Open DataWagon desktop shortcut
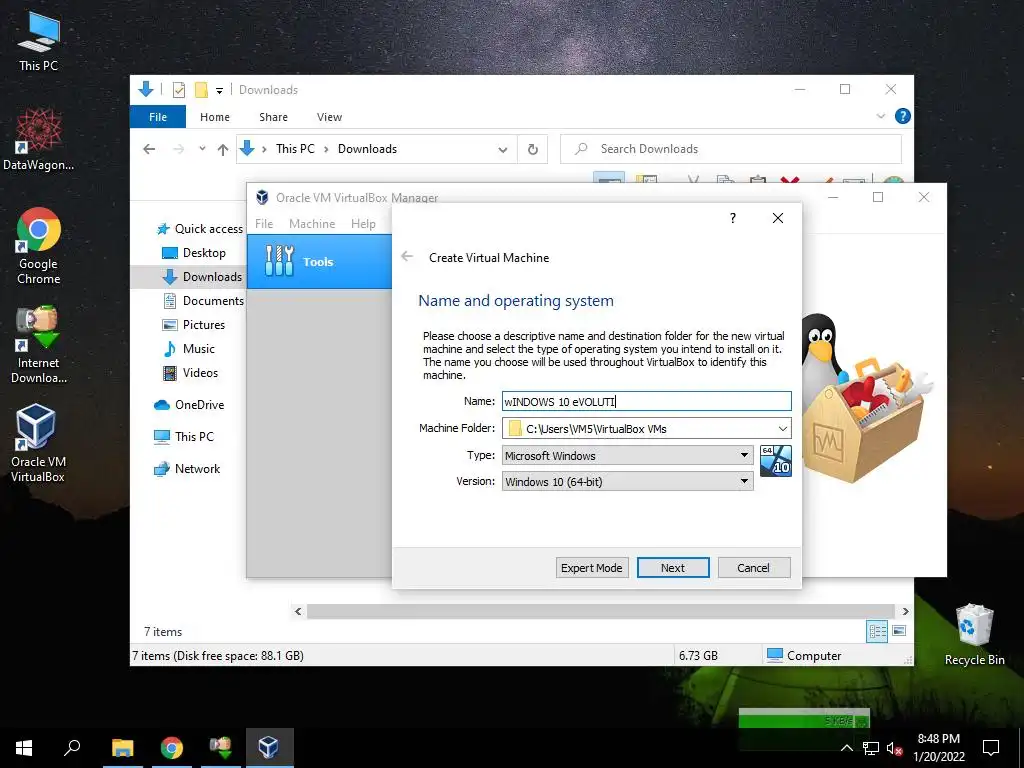The image size is (1024, 768). 38,139
